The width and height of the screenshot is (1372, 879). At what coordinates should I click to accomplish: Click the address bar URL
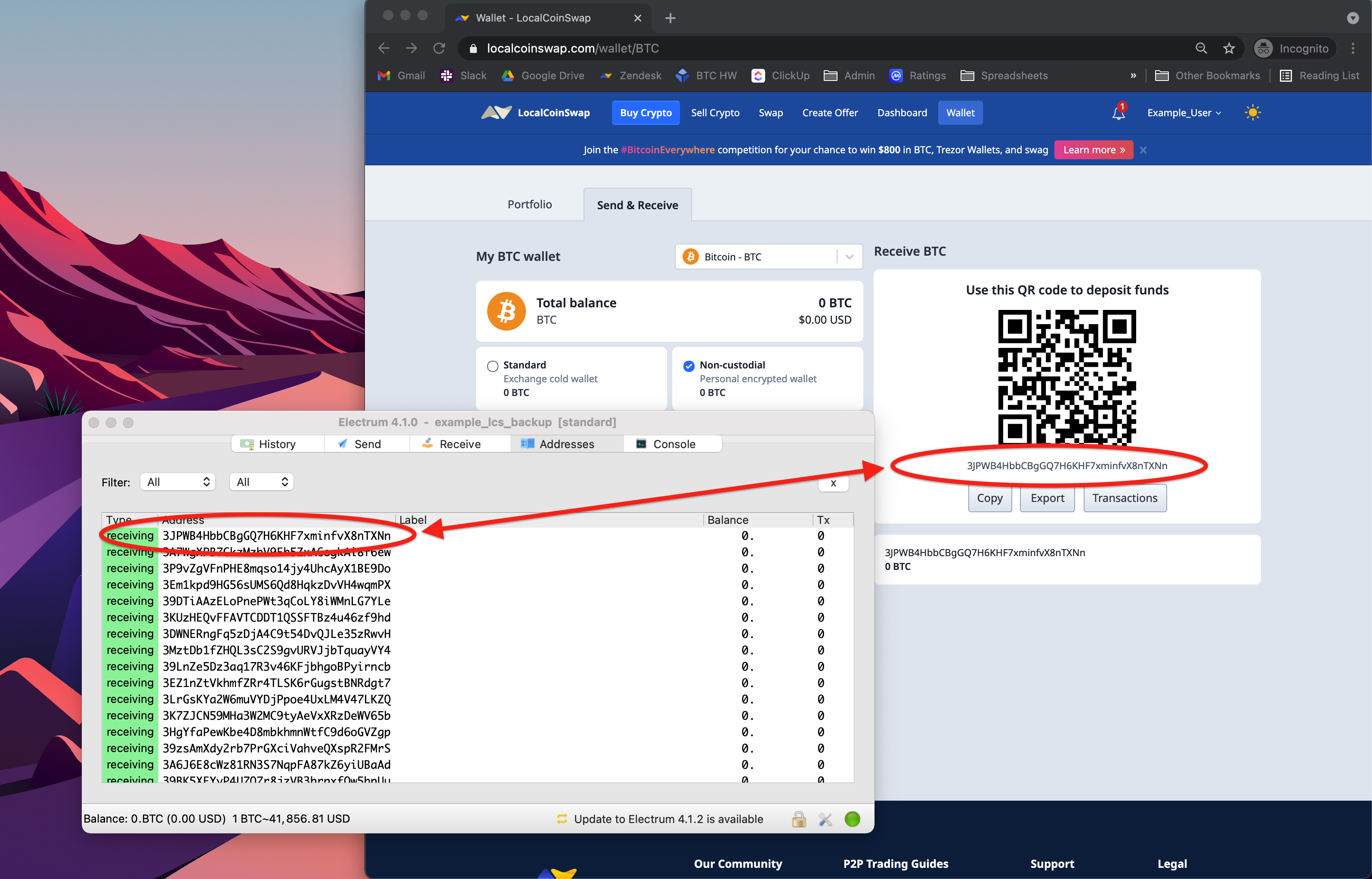[x=573, y=49]
